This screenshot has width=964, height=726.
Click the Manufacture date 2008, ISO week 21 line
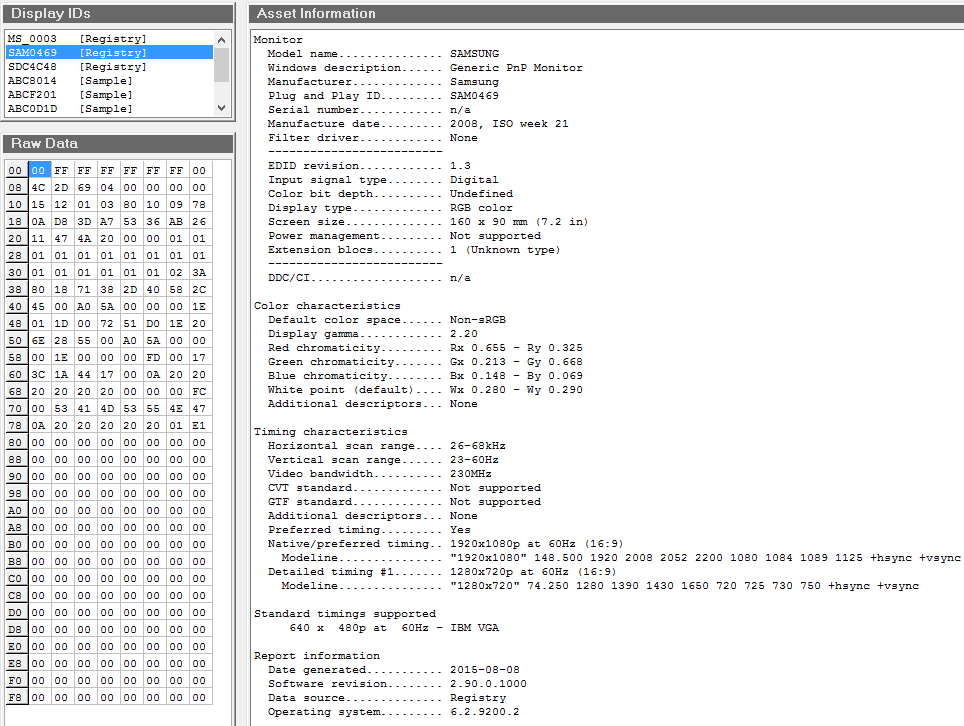418,124
